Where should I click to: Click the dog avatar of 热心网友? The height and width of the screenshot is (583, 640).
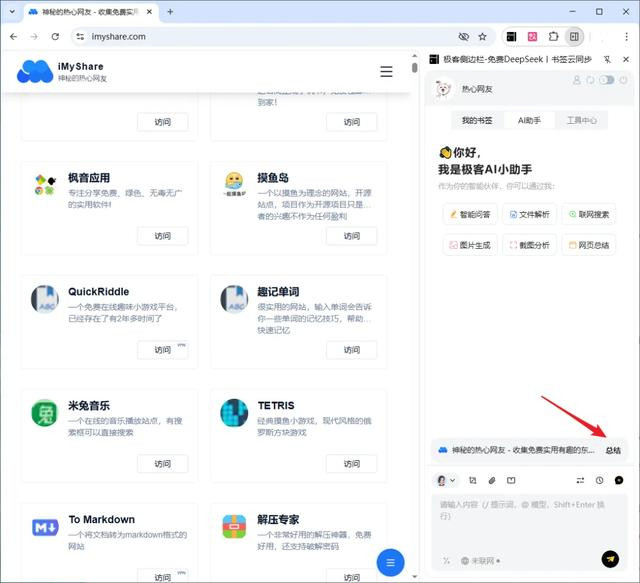click(443, 89)
